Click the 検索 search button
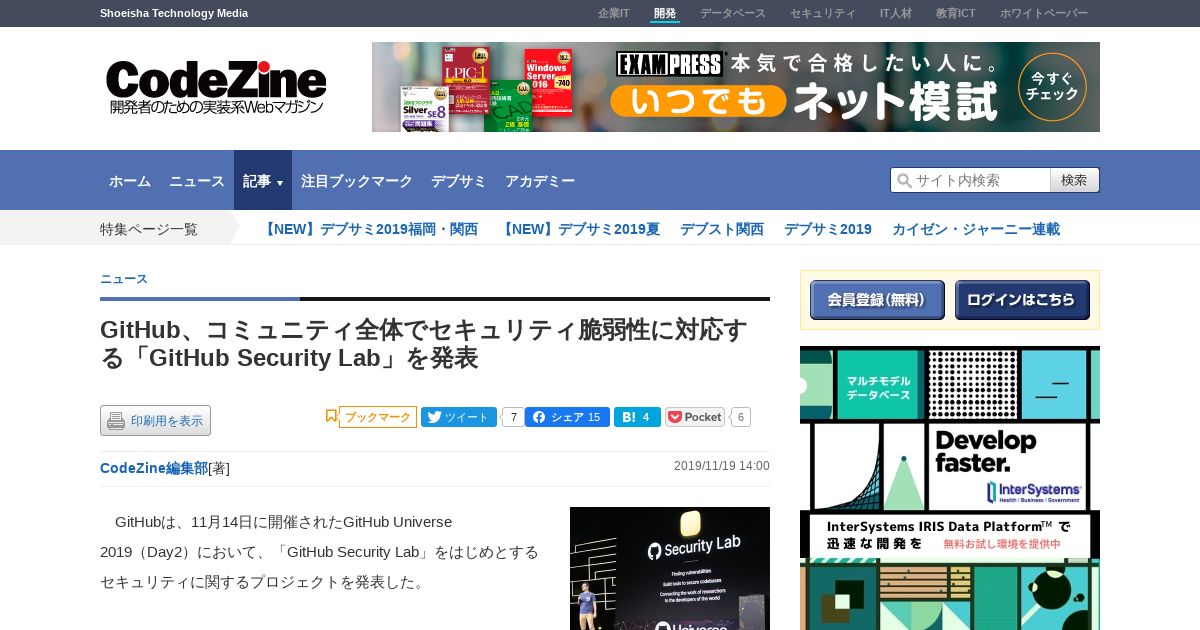Image resolution: width=1200 pixels, height=630 pixels. coord(1075,180)
